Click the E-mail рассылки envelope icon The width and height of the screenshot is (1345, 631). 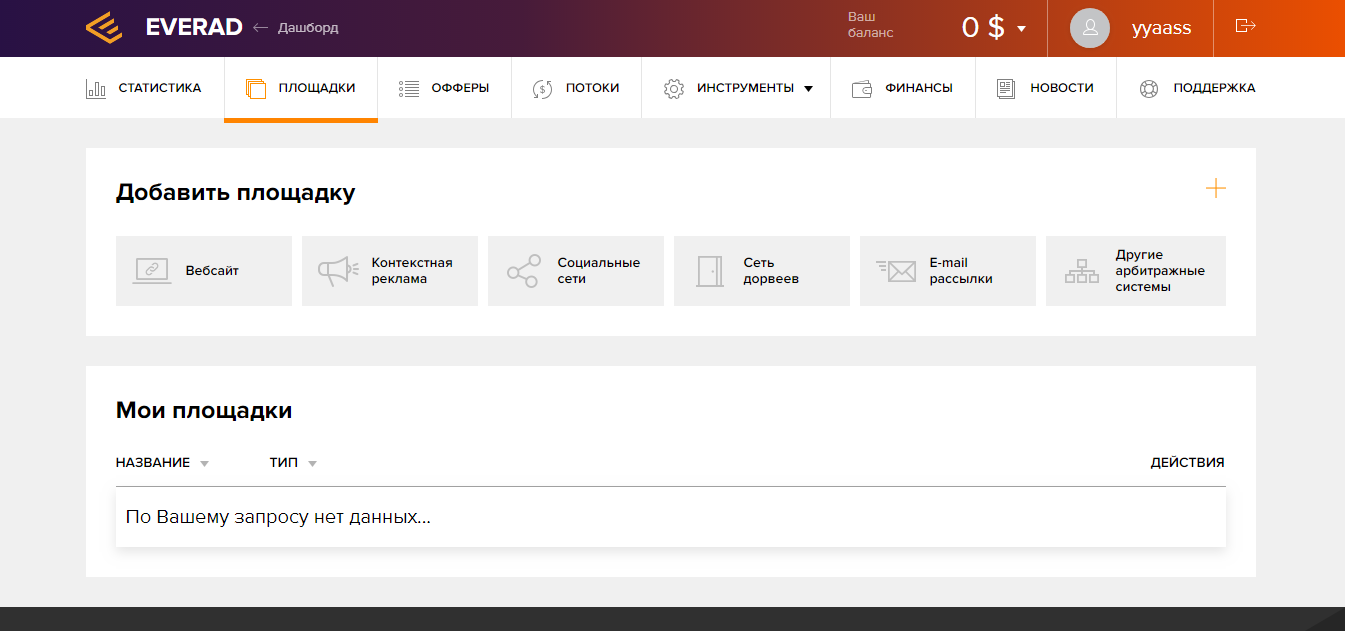[x=896, y=270]
